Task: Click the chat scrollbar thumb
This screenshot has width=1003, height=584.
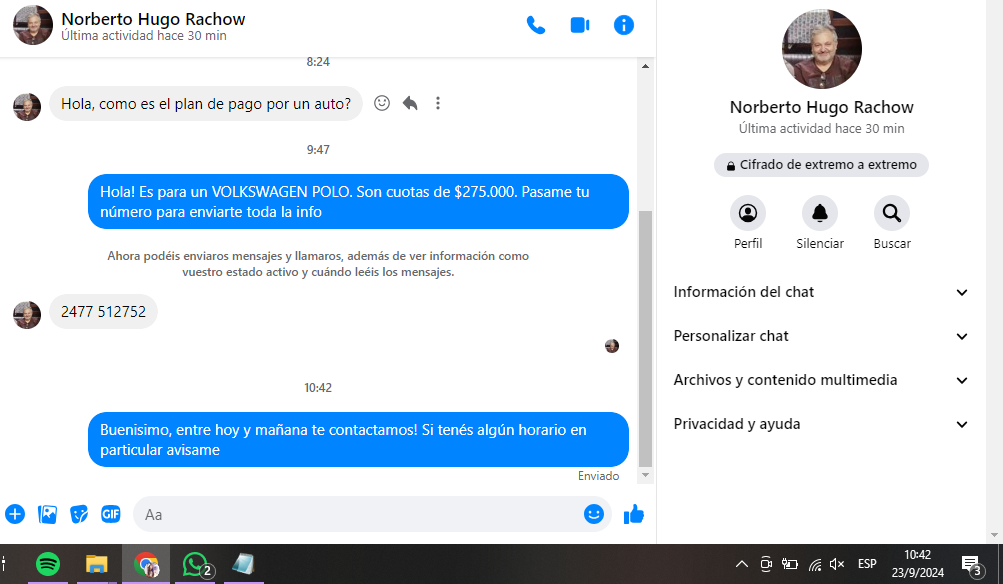Action: [645, 339]
